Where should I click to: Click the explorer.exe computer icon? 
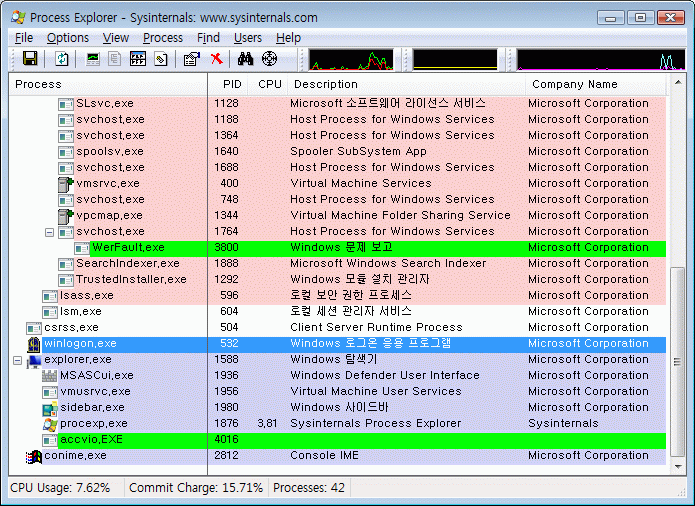click(34, 361)
